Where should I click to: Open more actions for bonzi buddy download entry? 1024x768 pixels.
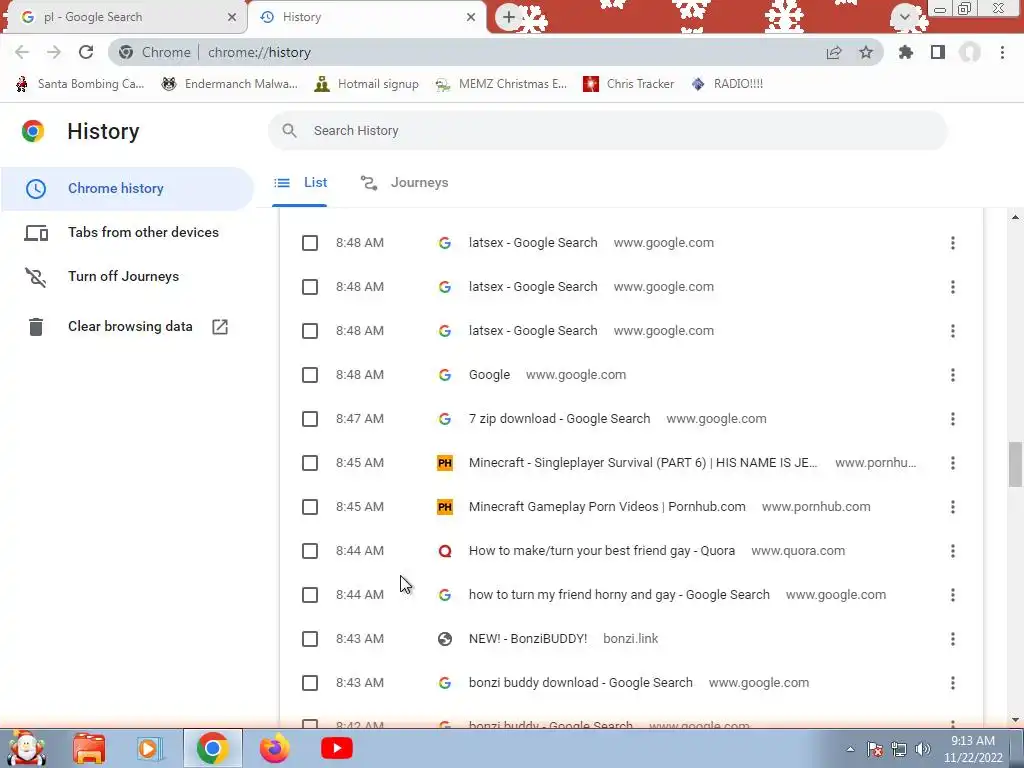point(953,682)
